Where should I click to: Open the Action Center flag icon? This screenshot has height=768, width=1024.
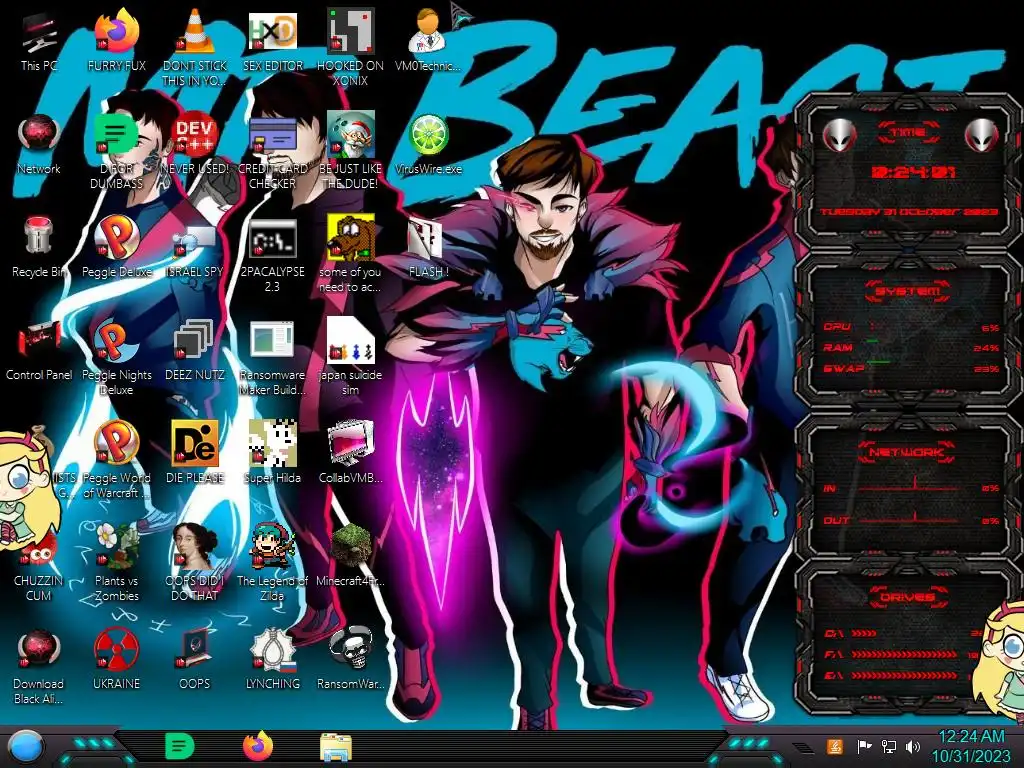pos(864,746)
